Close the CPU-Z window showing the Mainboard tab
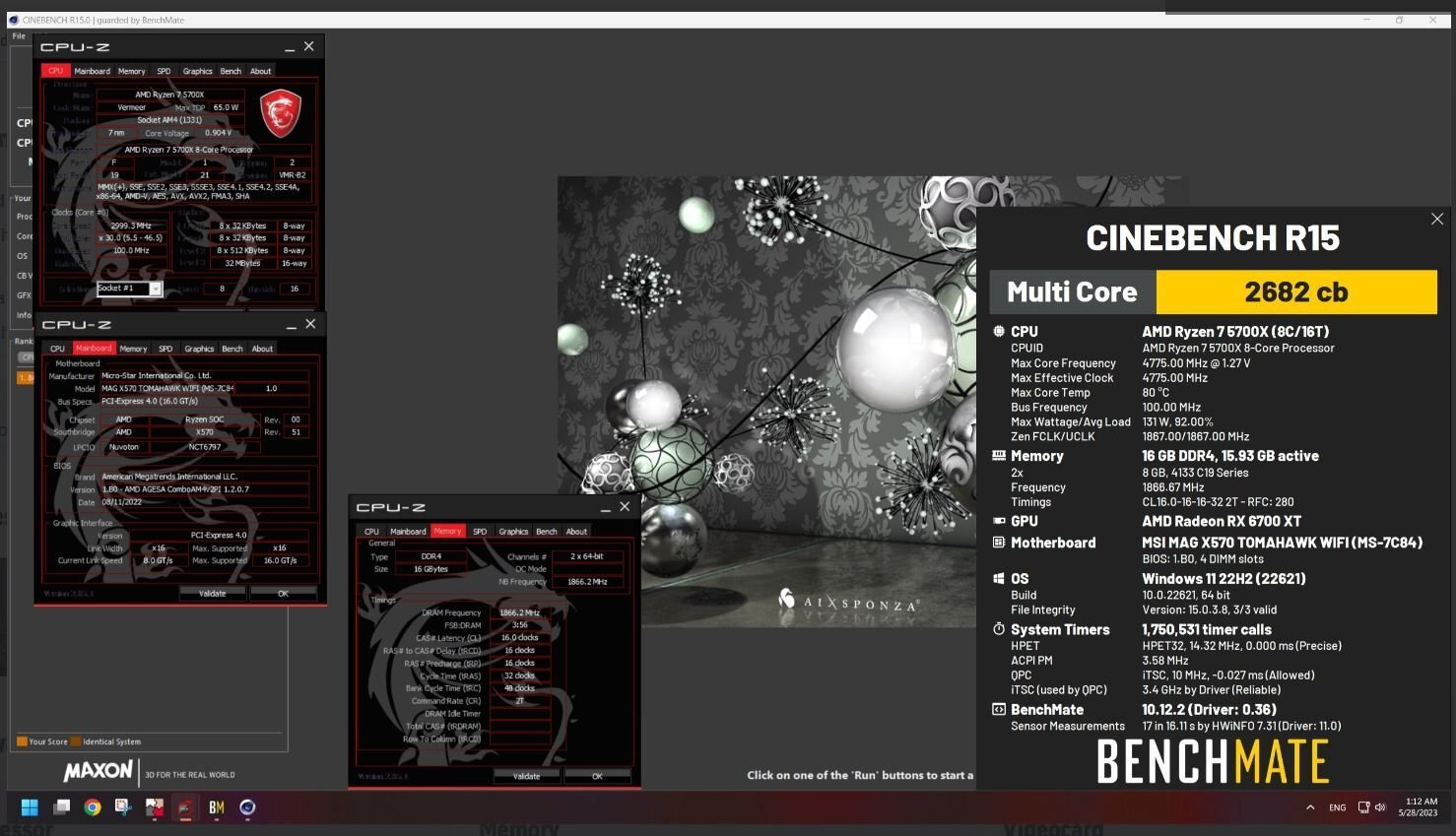The image size is (1456, 836). click(310, 324)
